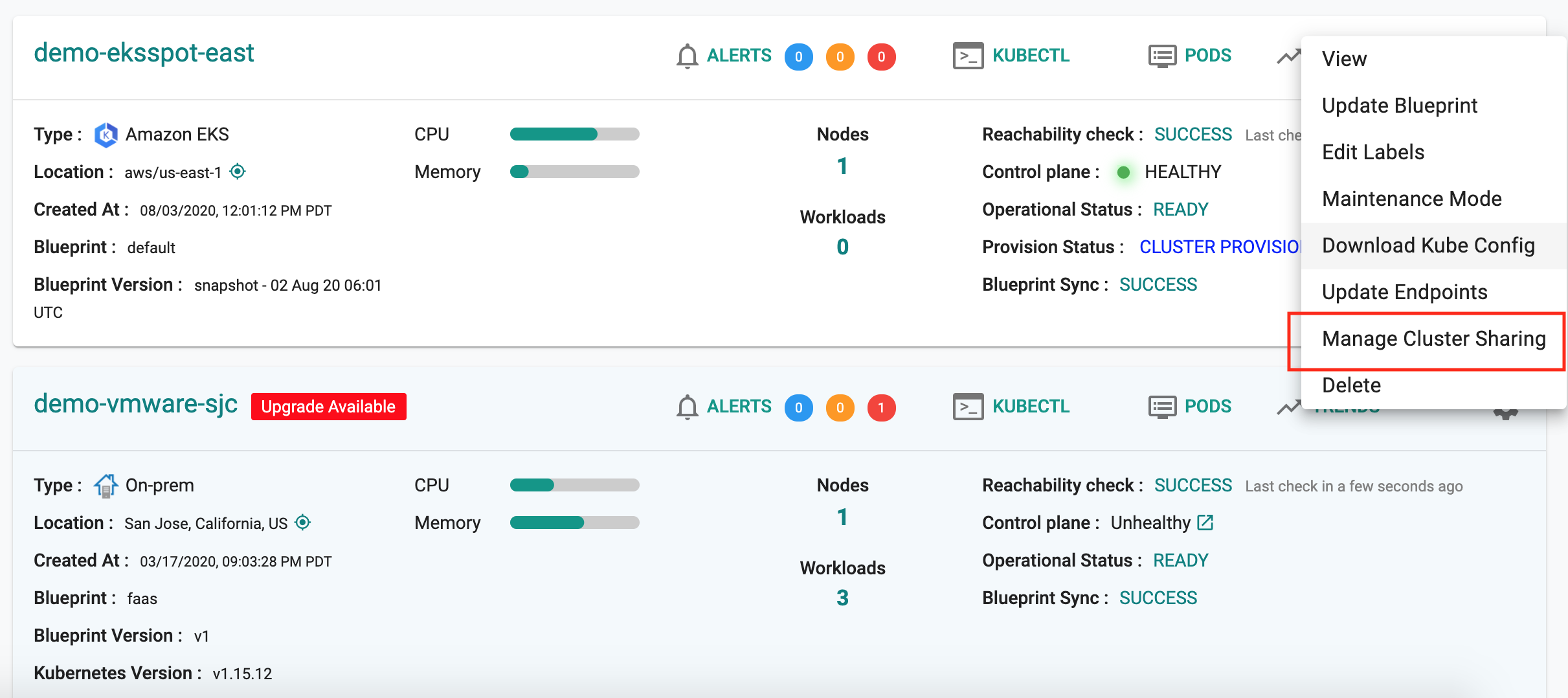The image size is (1568, 698).
Task: Click the location target icon next to aws/us-east-1
Action: pyautogui.click(x=238, y=172)
